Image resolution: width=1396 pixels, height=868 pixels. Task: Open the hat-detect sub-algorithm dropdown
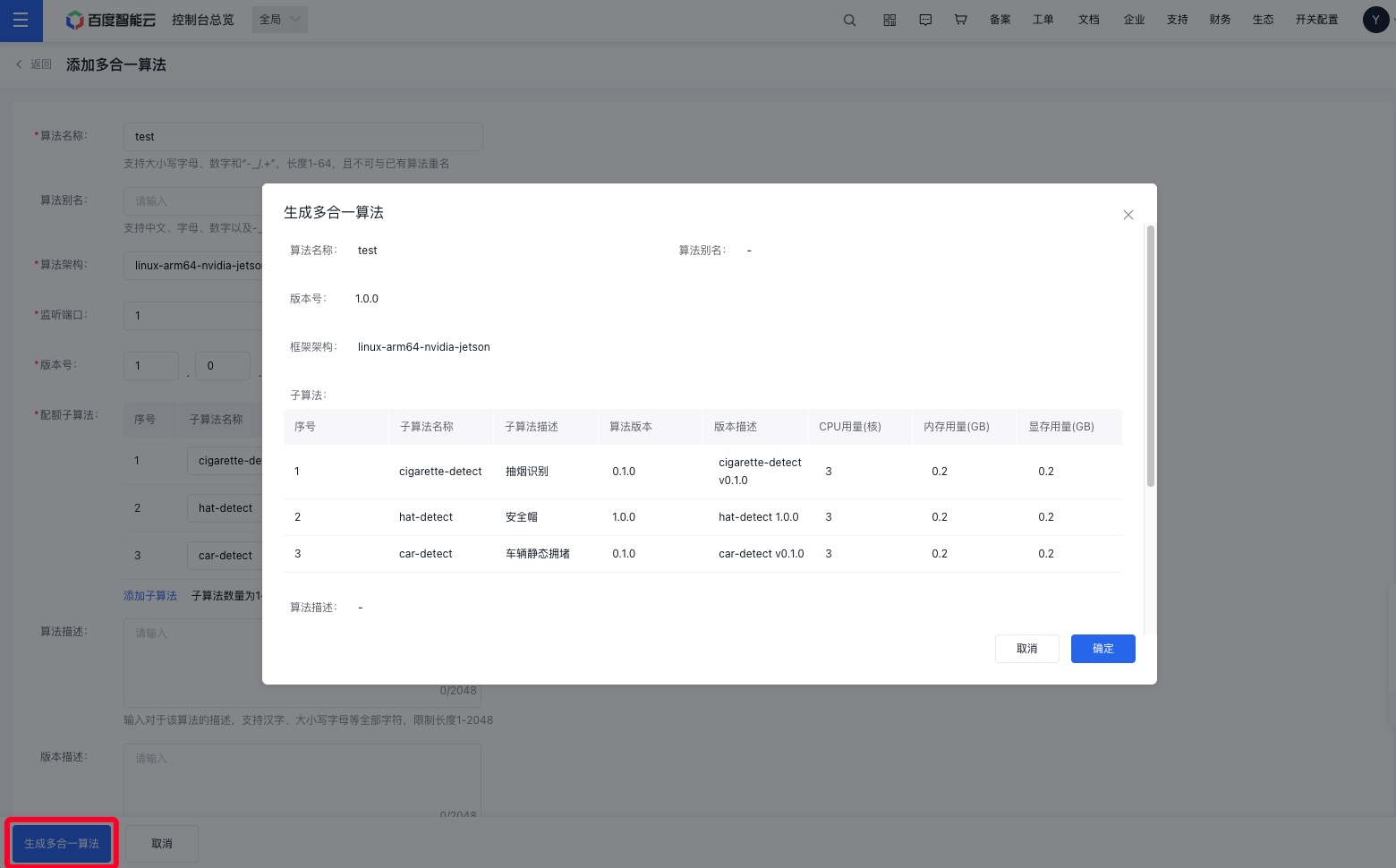point(226,508)
